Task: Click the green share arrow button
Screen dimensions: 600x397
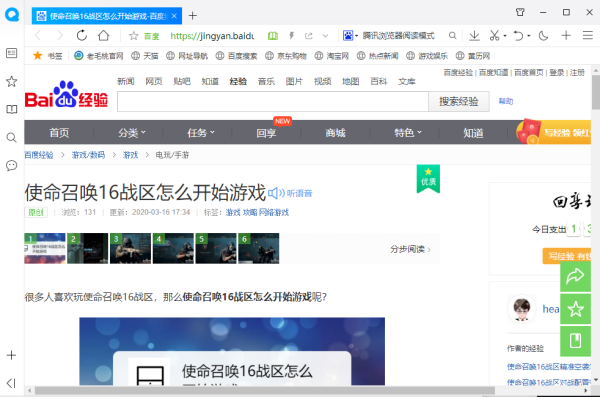Action: click(x=576, y=276)
